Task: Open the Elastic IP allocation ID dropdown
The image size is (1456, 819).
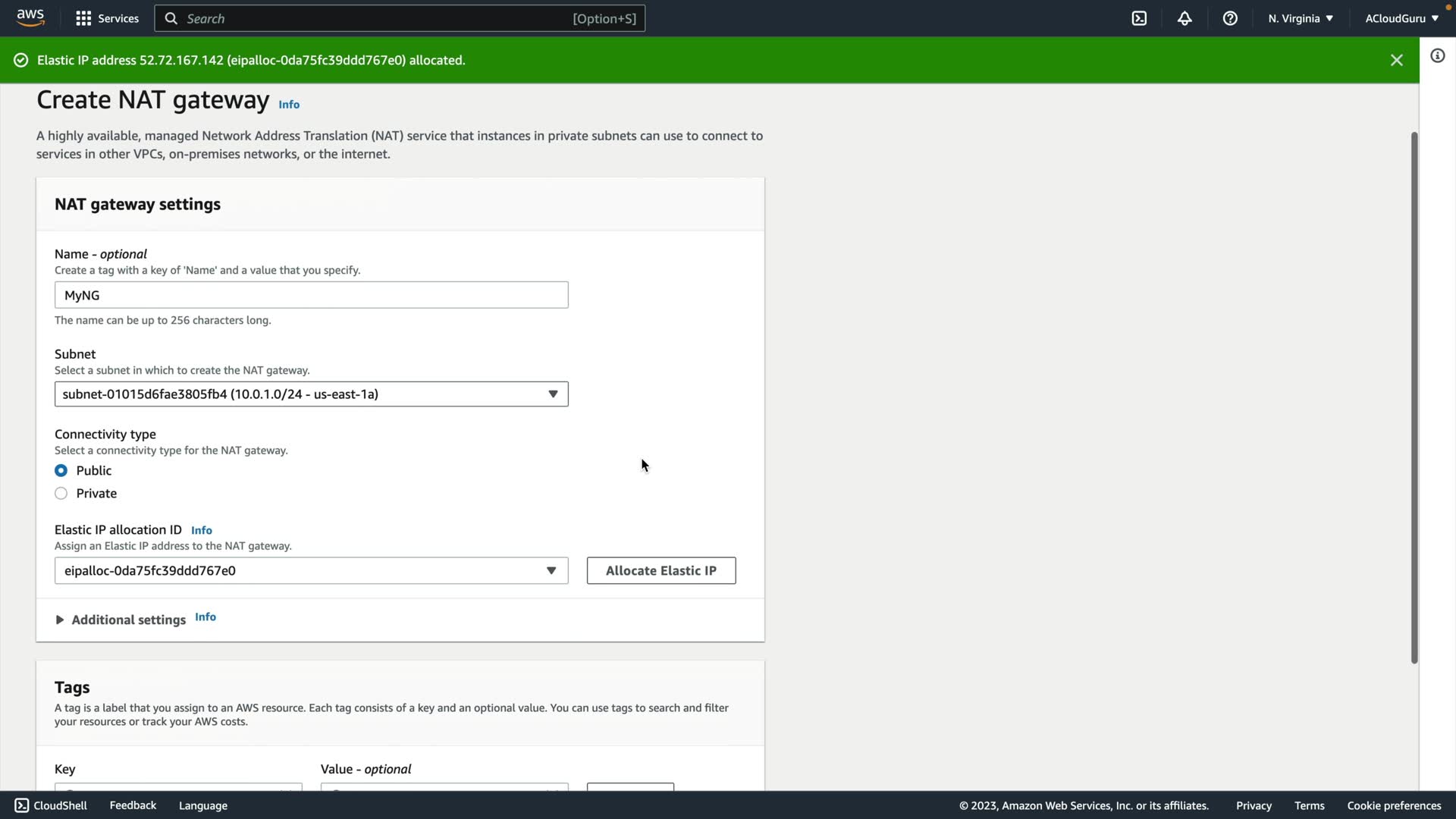Action: coord(311,571)
